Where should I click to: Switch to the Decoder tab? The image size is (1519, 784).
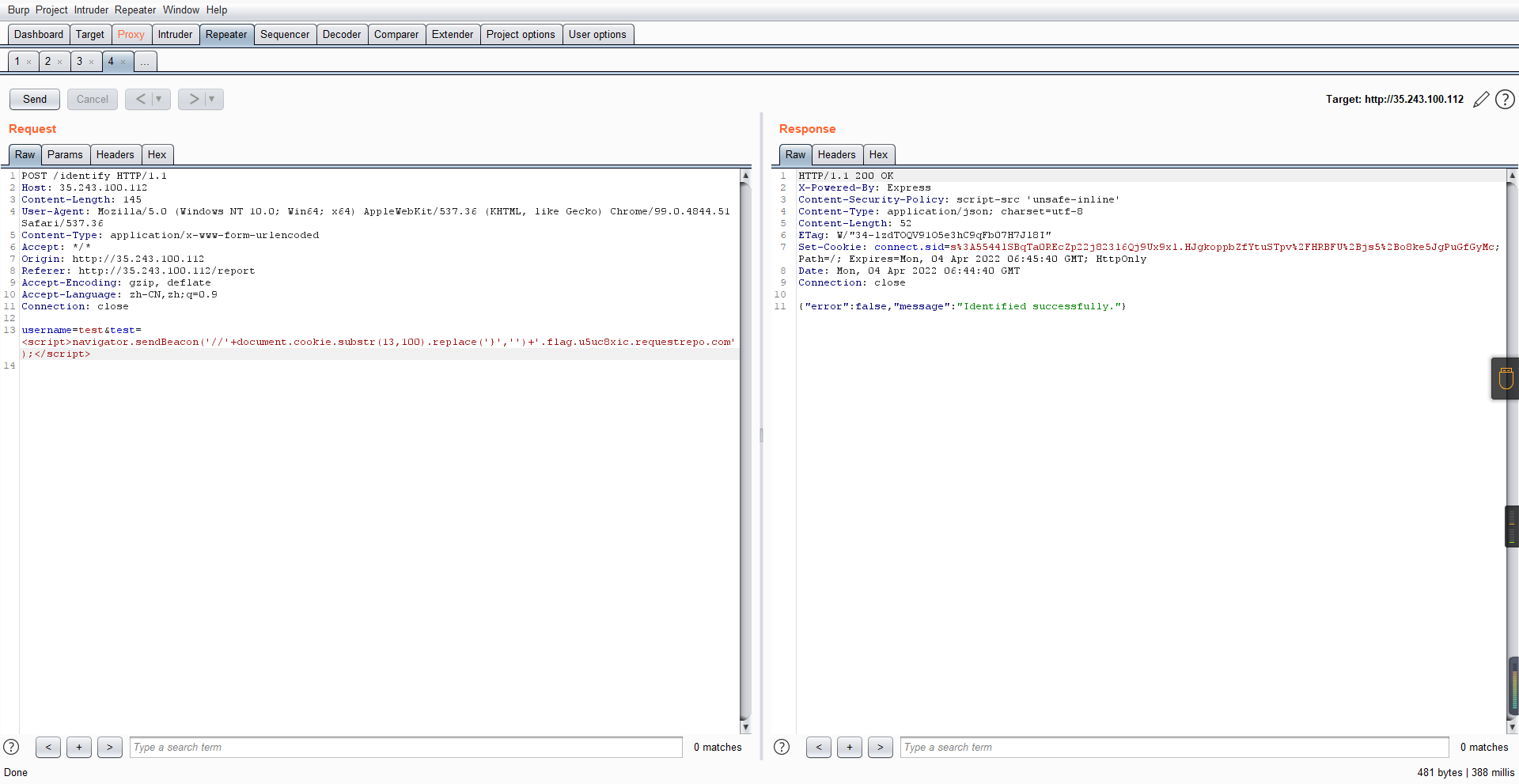coord(342,34)
